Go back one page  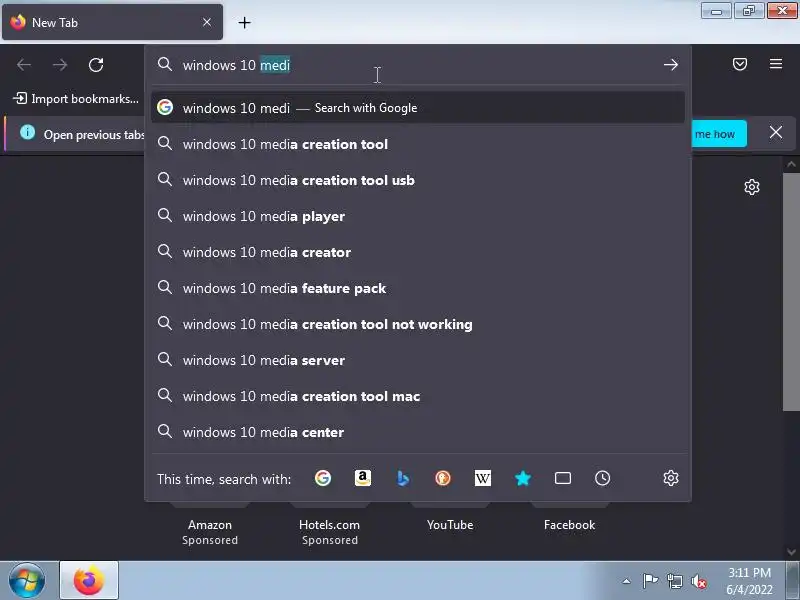pyautogui.click(x=24, y=65)
